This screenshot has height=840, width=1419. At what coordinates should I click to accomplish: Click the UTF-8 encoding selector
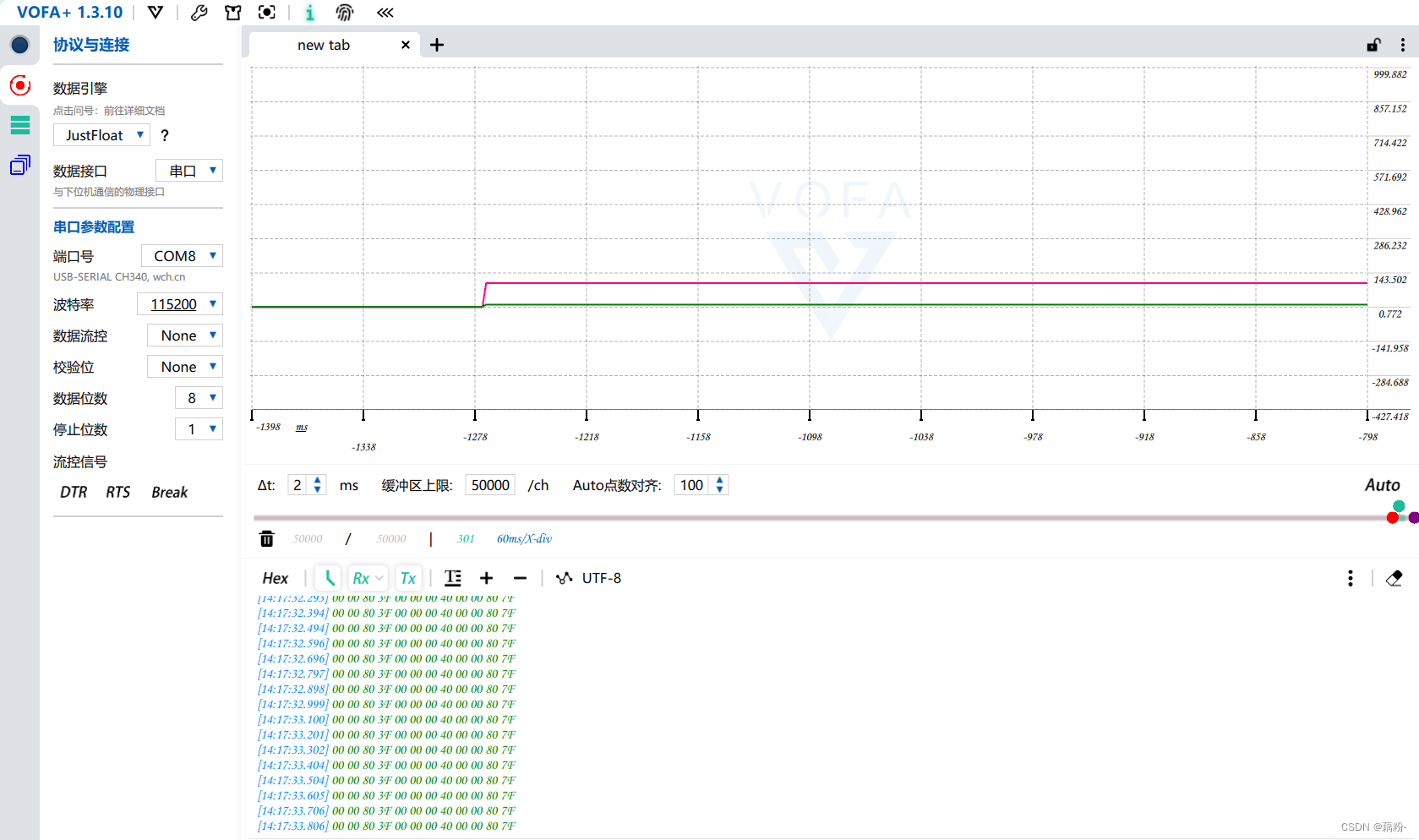588,578
